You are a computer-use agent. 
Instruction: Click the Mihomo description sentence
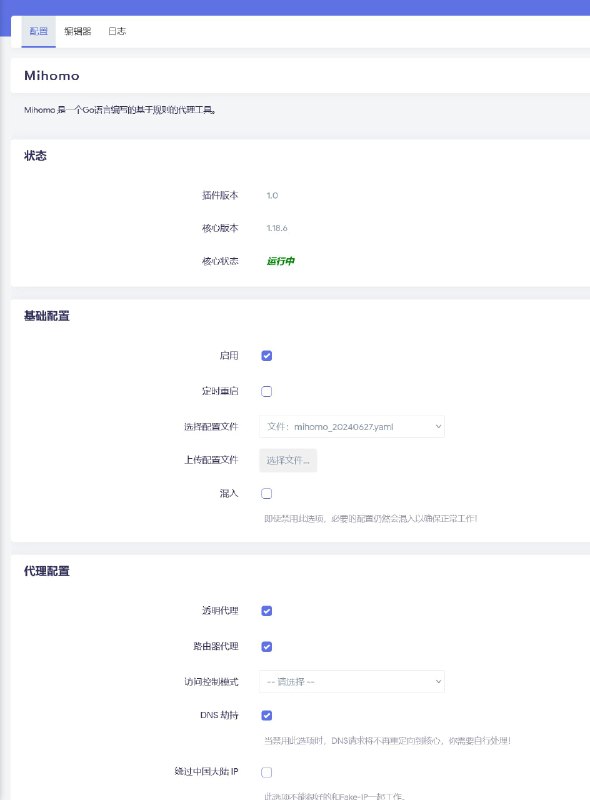tap(120, 110)
